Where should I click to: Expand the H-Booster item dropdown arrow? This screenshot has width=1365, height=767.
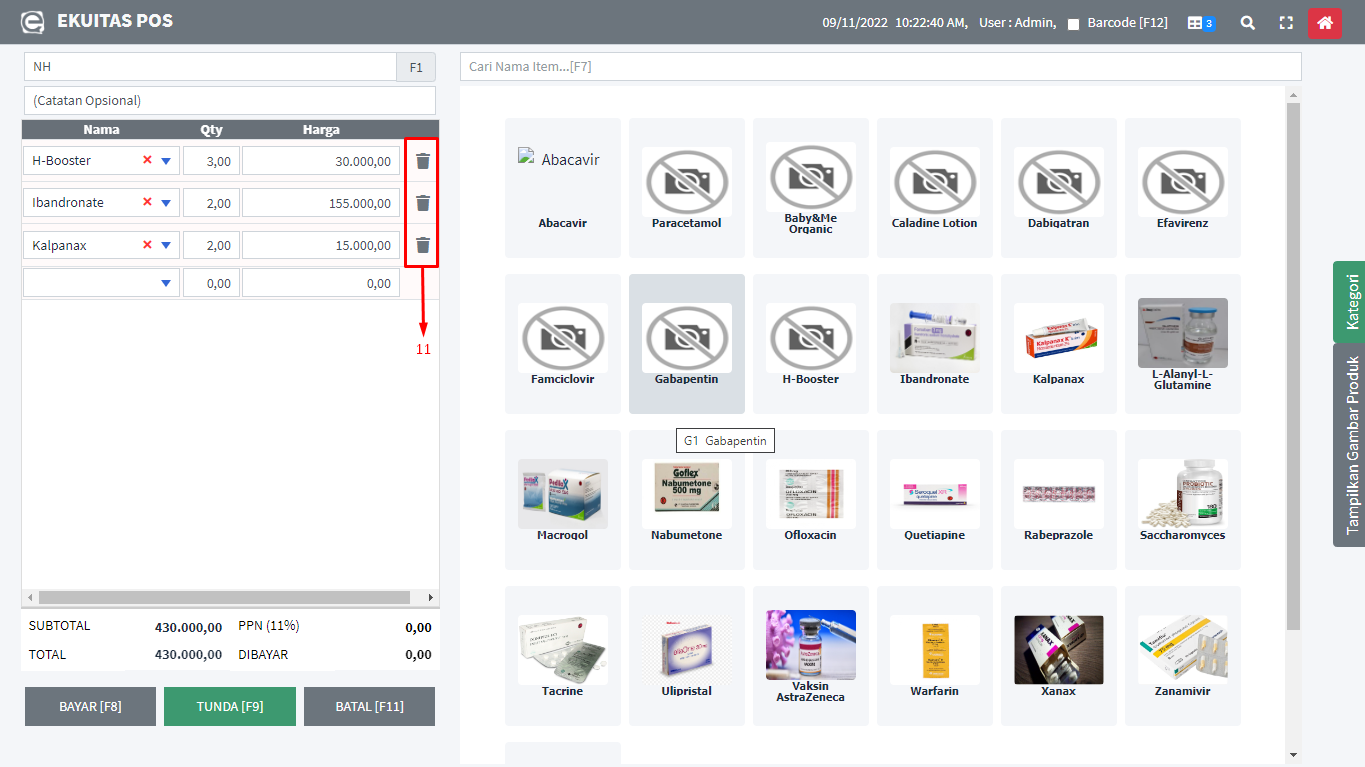(166, 161)
